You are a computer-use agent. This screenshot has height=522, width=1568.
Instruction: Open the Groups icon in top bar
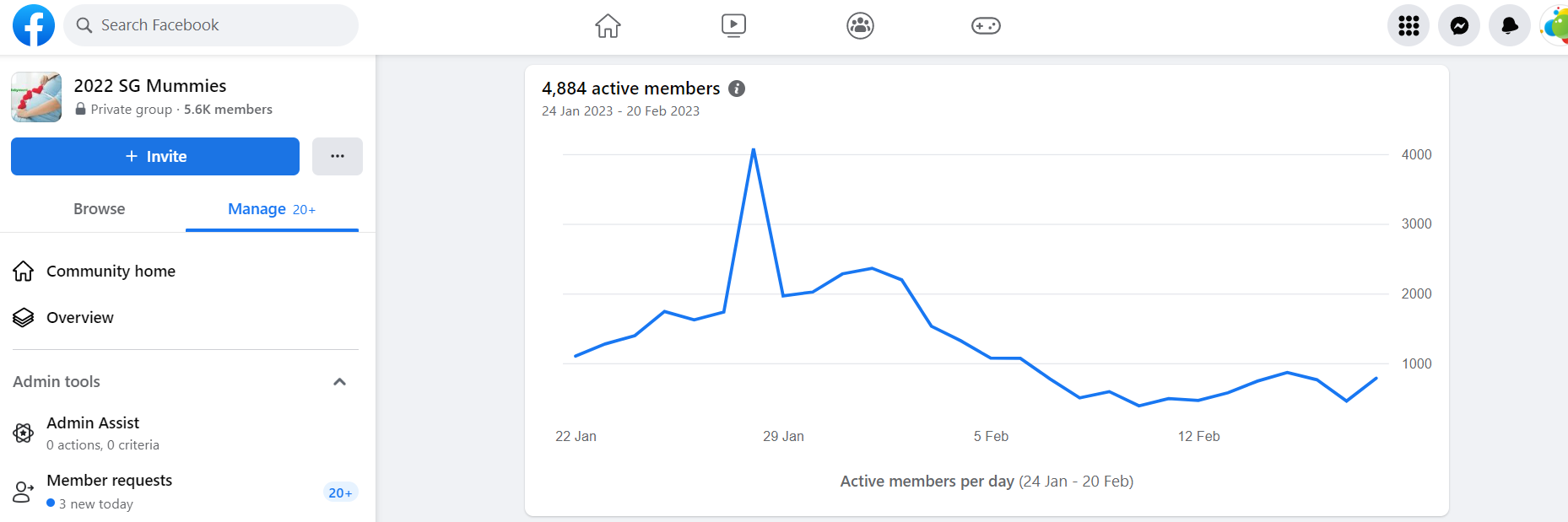tap(860, 26)
